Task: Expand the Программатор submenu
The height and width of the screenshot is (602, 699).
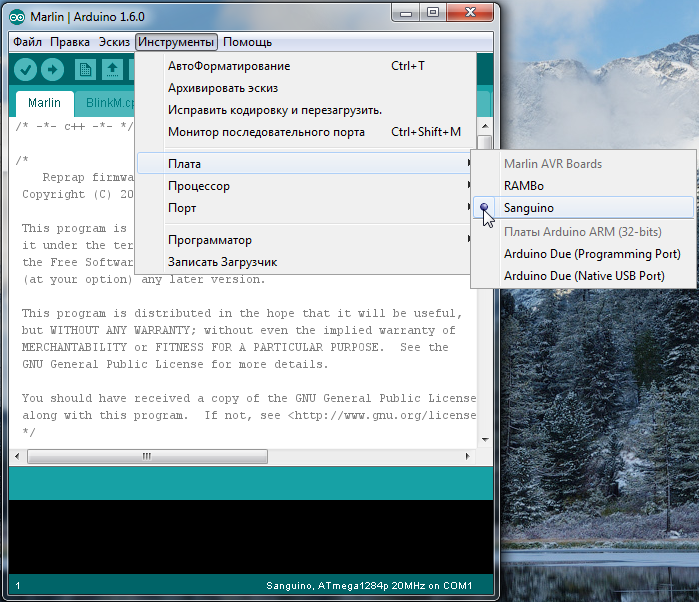Action: (x=210, y=240)
